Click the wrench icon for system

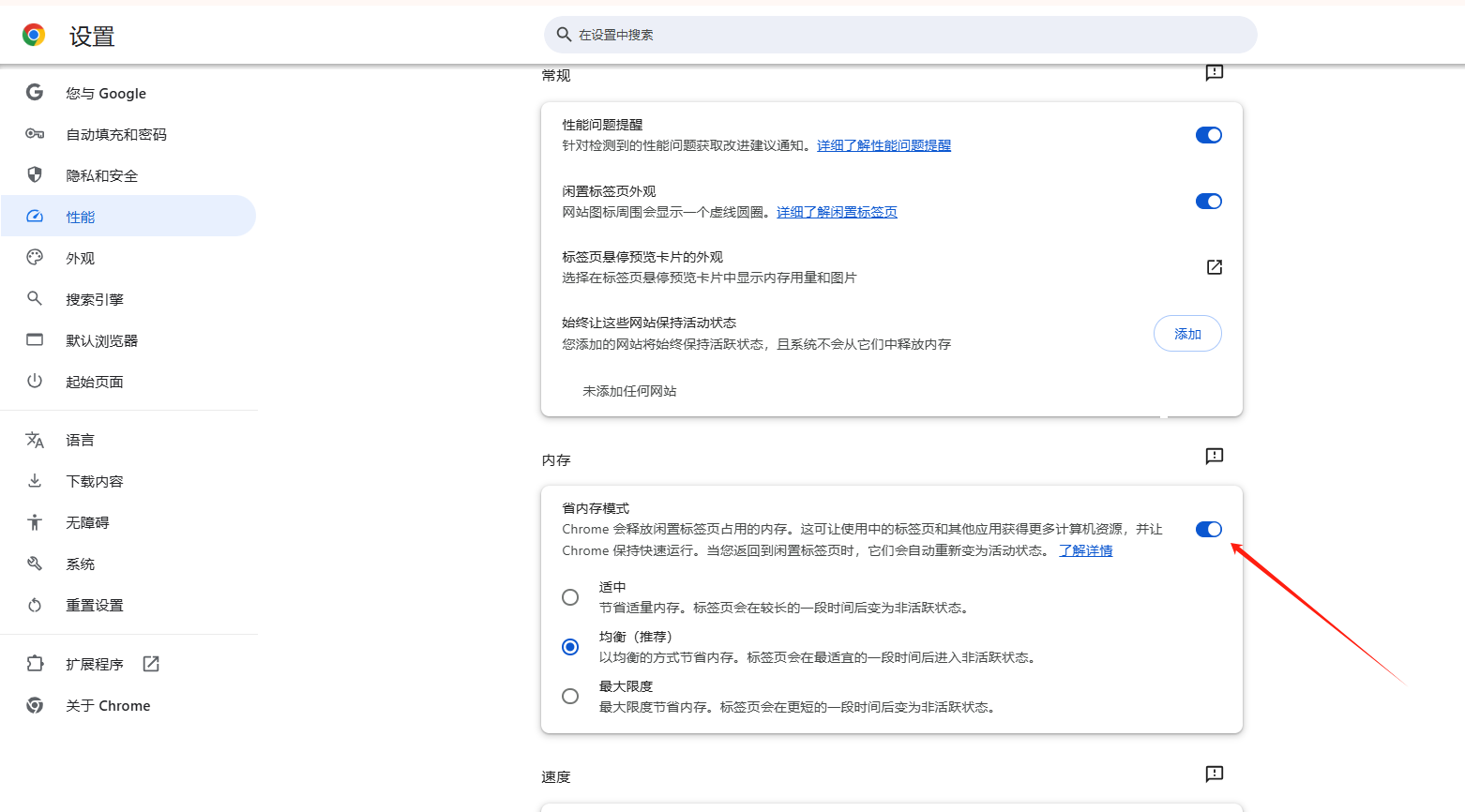click(35, 564)
